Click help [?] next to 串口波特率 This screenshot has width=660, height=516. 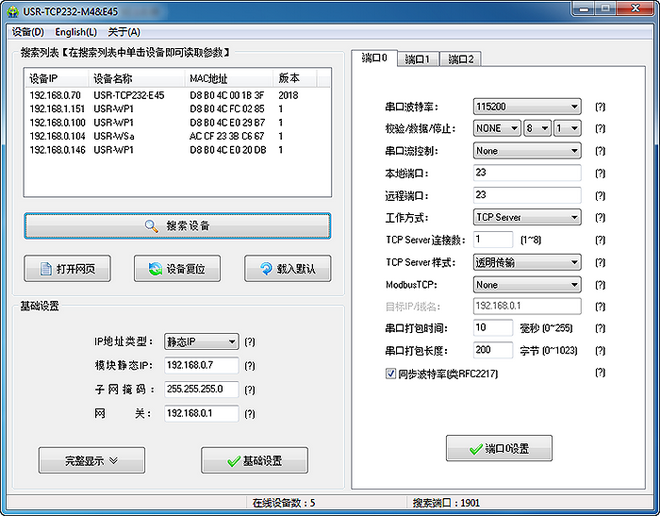[x=600, y=107]
